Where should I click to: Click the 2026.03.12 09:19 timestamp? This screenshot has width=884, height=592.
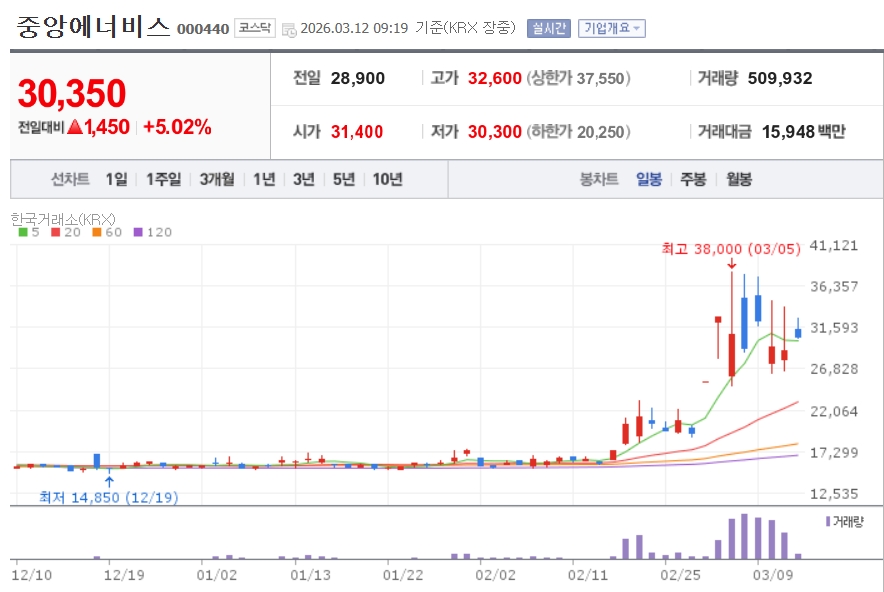(354, 28)
